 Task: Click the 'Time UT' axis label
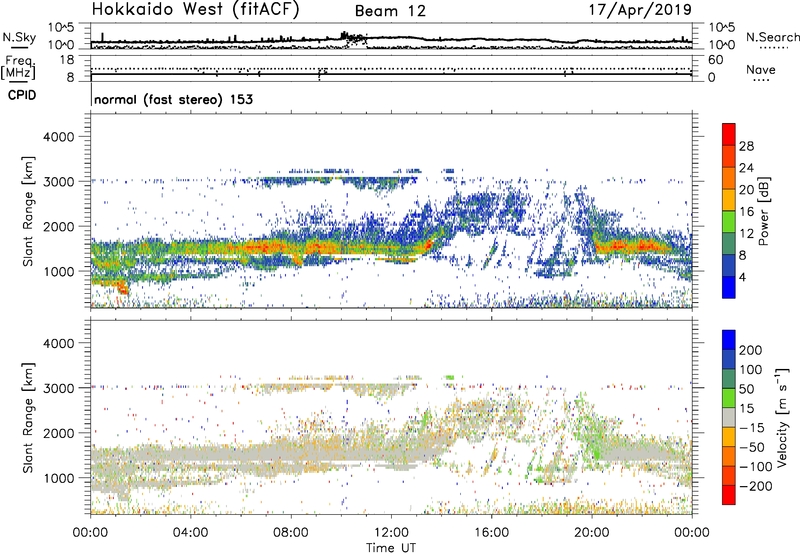pyautogui.click(x=391, y=548)
